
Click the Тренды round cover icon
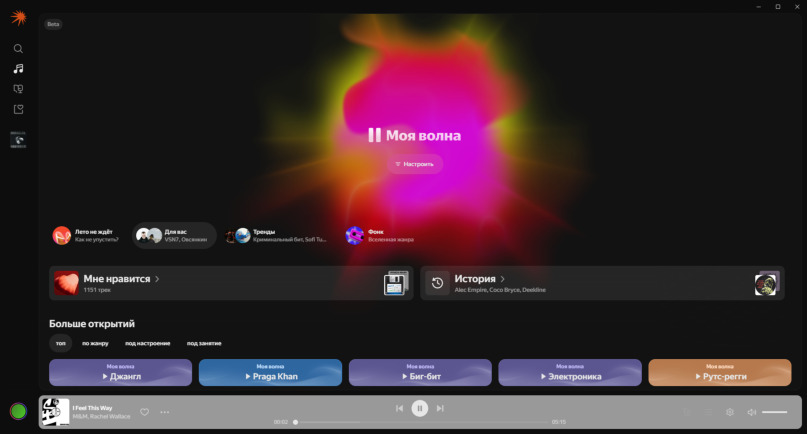pyautogui.click(x=242, y=235)
